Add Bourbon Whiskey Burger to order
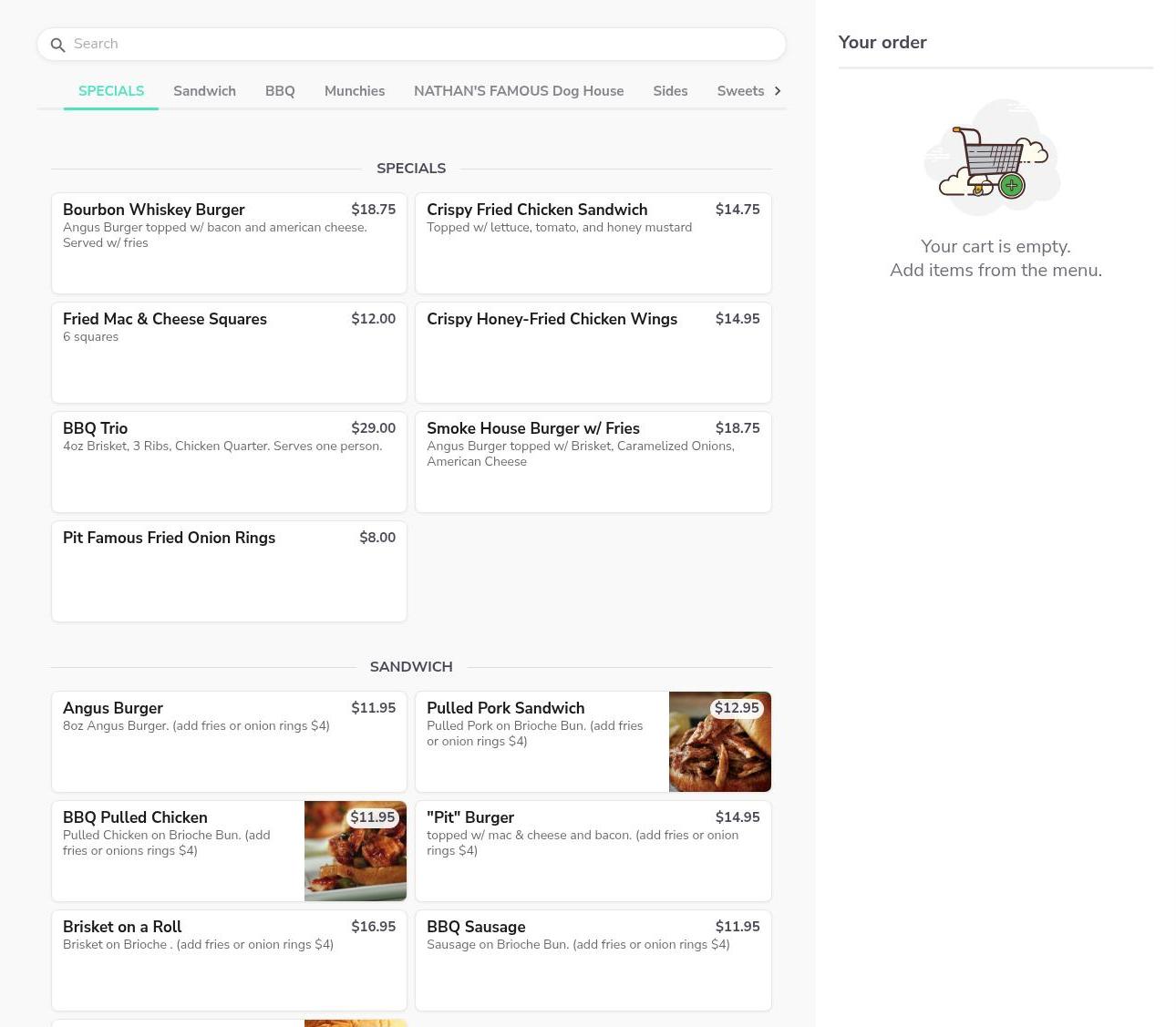 (x=229, y=243)
